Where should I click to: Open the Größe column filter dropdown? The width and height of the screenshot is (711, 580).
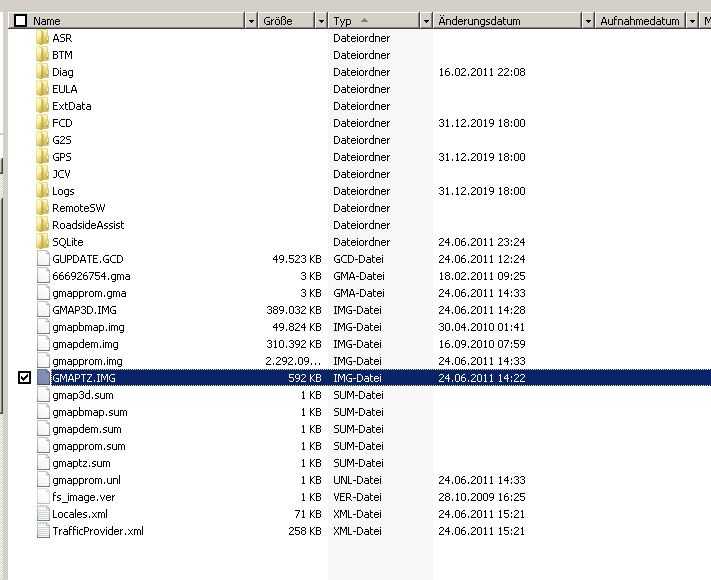coord(320,21)
